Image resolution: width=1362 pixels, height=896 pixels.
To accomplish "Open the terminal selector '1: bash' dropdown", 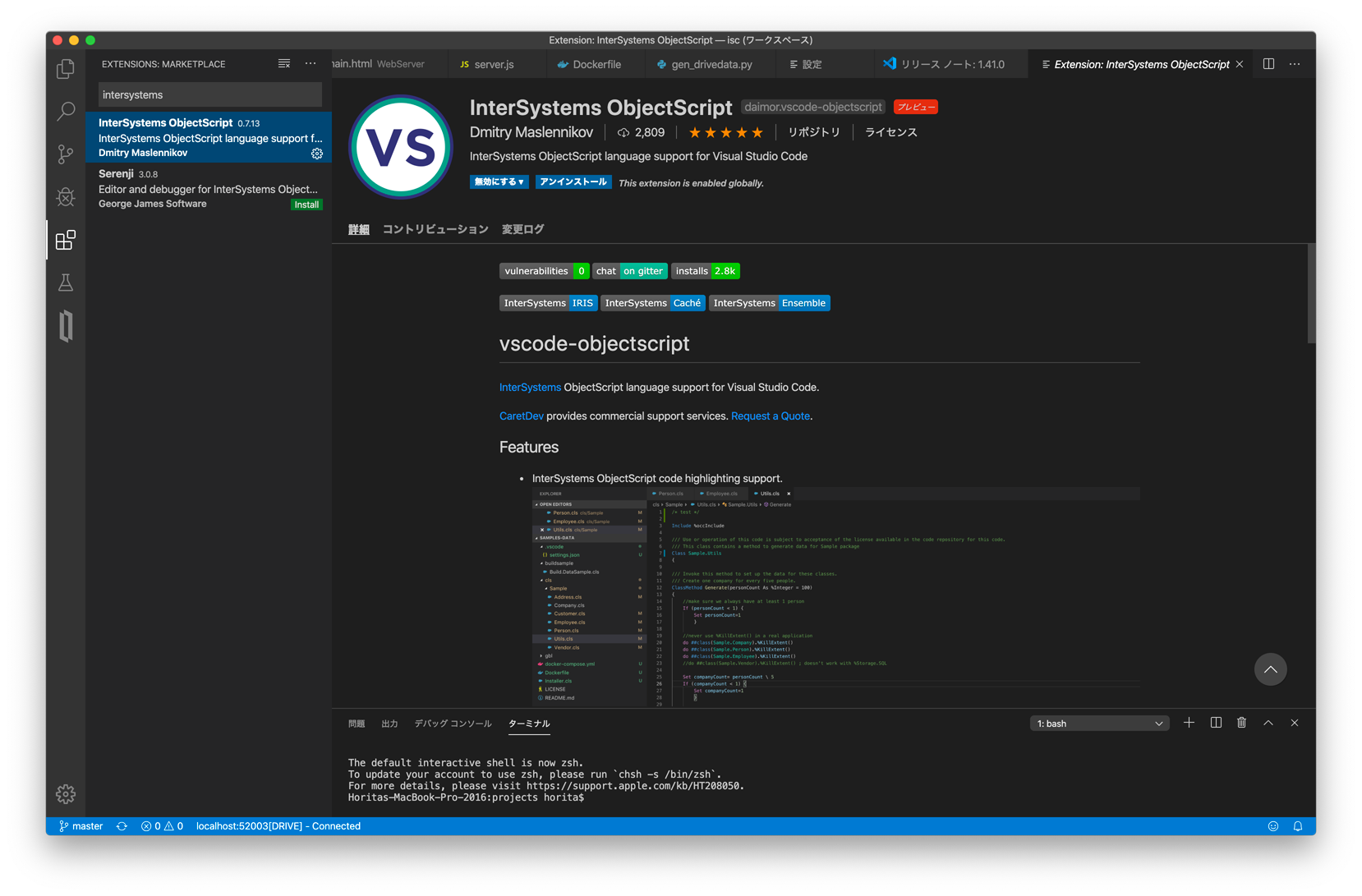I will [x=1099, y=724].
